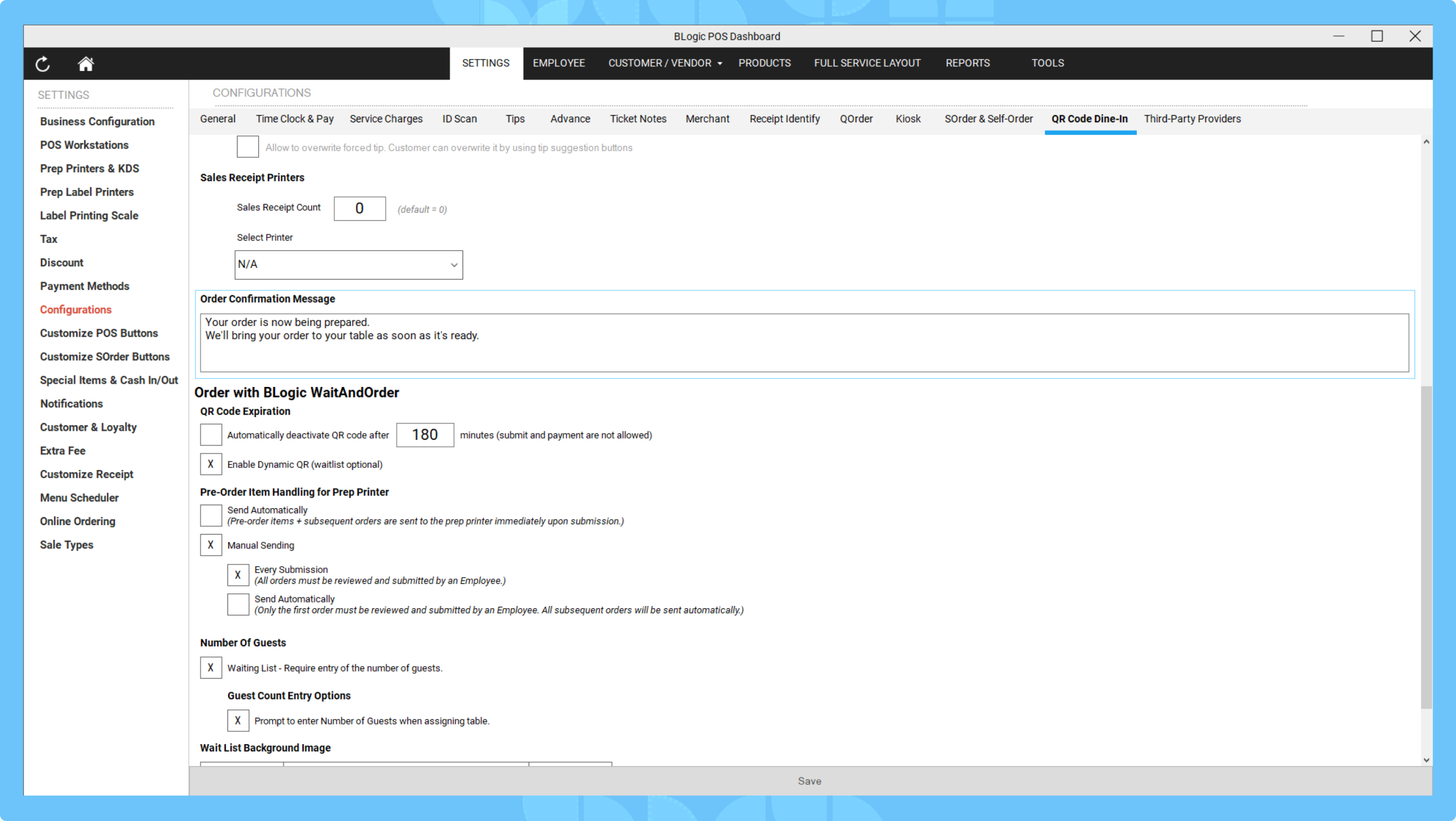Viewport: 1456px width, 821px height.
Task: Click into the Order Confirmation Message box
Action: [x=804, y=343]
